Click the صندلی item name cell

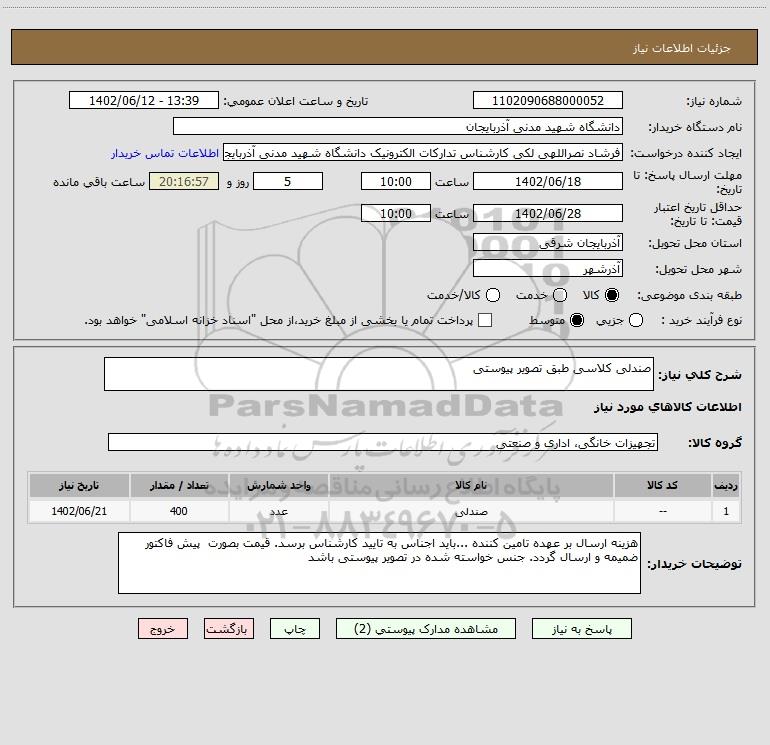click(x=471, y=511)
